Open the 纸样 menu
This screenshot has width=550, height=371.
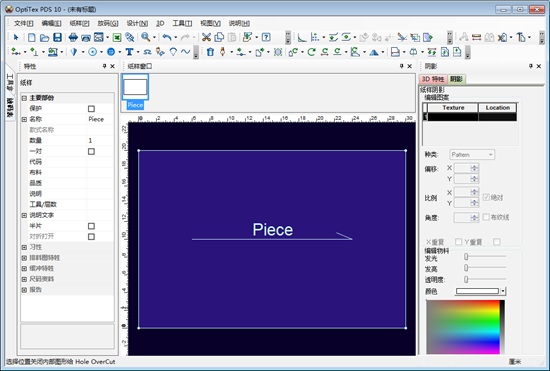pos(79,23)
